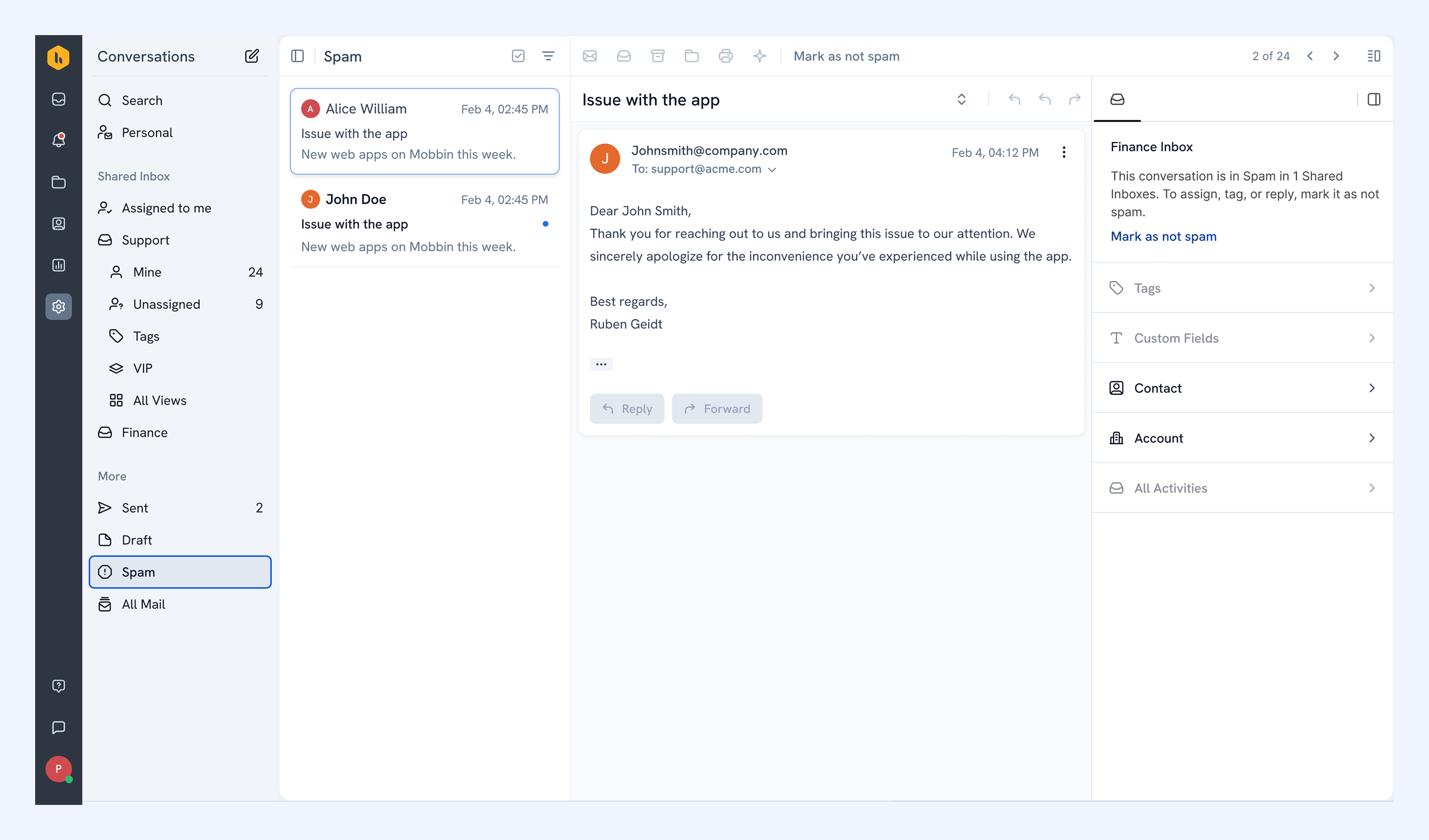This screenshot has height=840, width=1429.
Task: Open settings gear in the dark sidebar
Action: (x=58, y=307)
